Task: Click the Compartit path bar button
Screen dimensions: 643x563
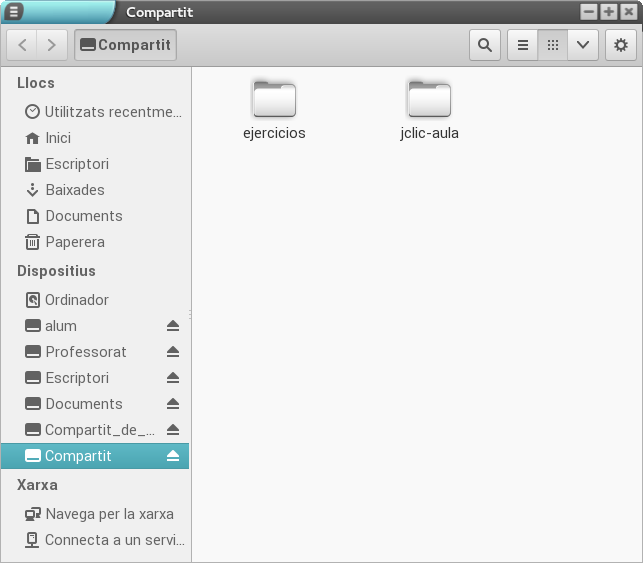Action: pos(125,45)
